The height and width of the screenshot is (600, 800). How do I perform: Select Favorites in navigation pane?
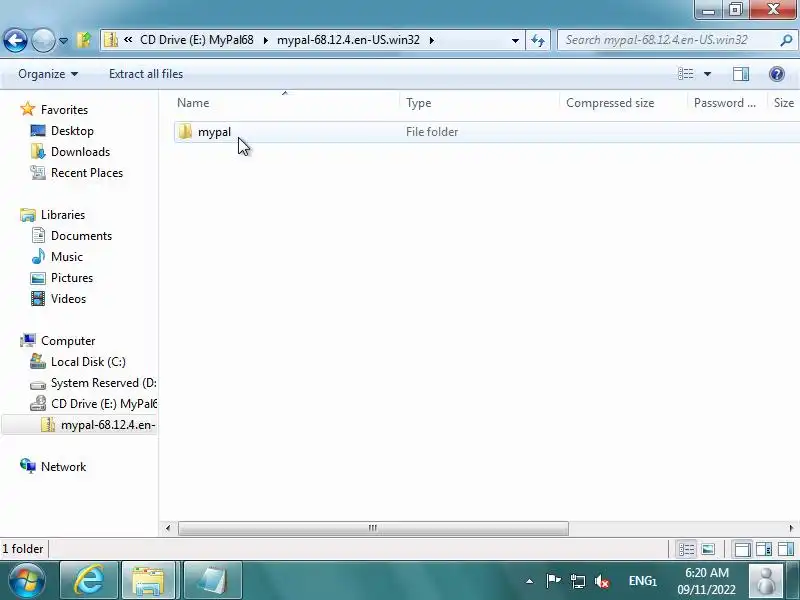point(64,110)
